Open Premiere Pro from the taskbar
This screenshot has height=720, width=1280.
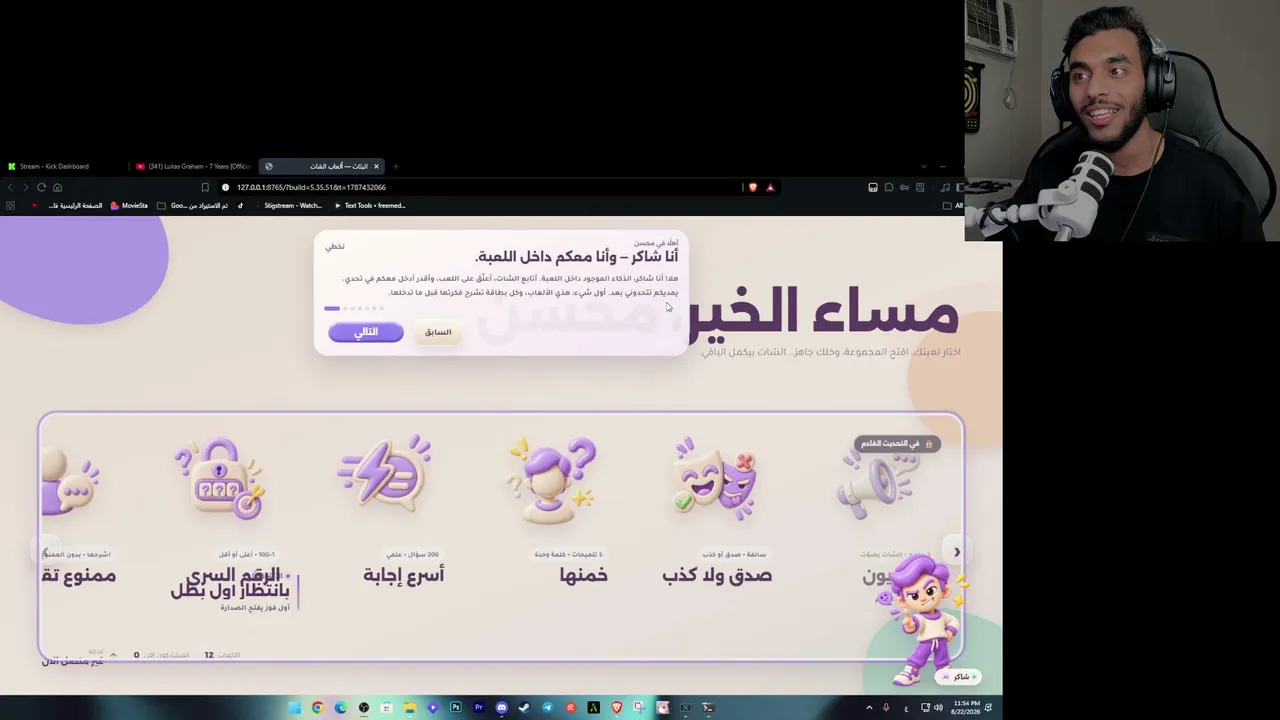[479, 708]
